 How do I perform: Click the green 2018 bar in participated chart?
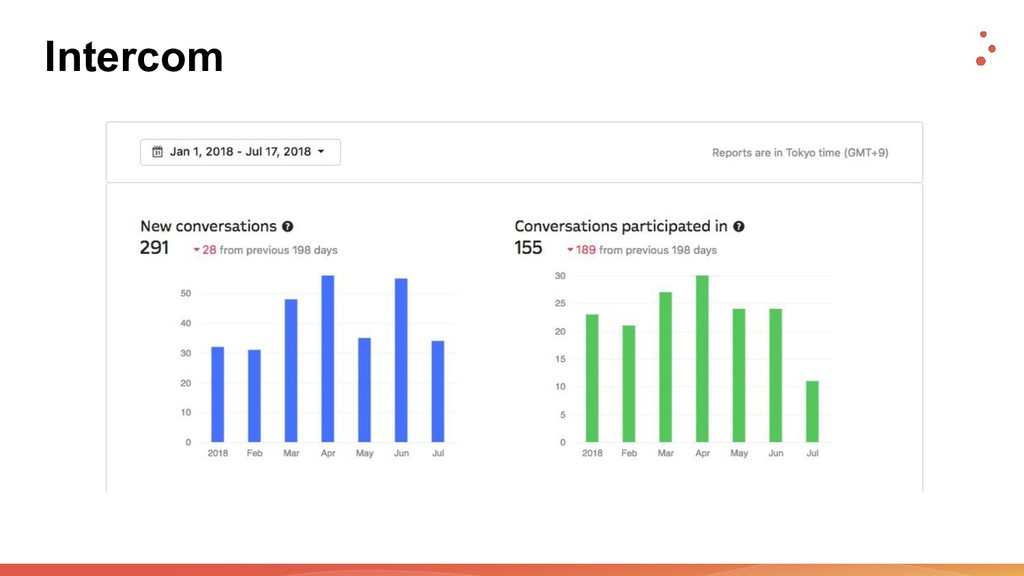592,378
